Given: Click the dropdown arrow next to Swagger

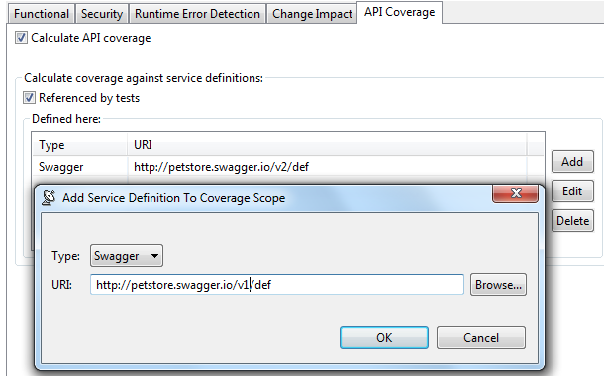Looking at the screenshot, I should [154, 256].
